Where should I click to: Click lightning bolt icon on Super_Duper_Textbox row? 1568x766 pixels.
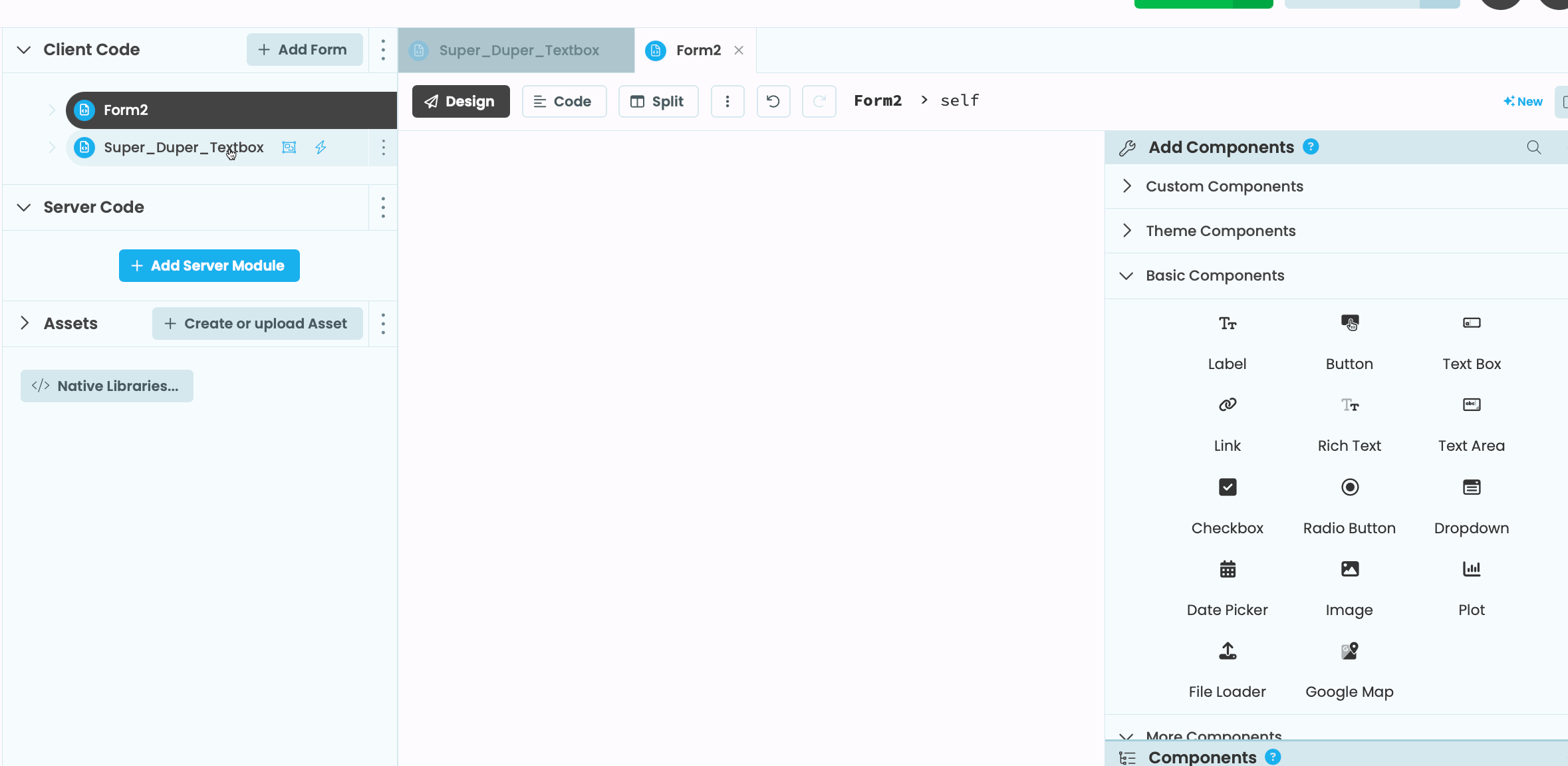[321, 148]
